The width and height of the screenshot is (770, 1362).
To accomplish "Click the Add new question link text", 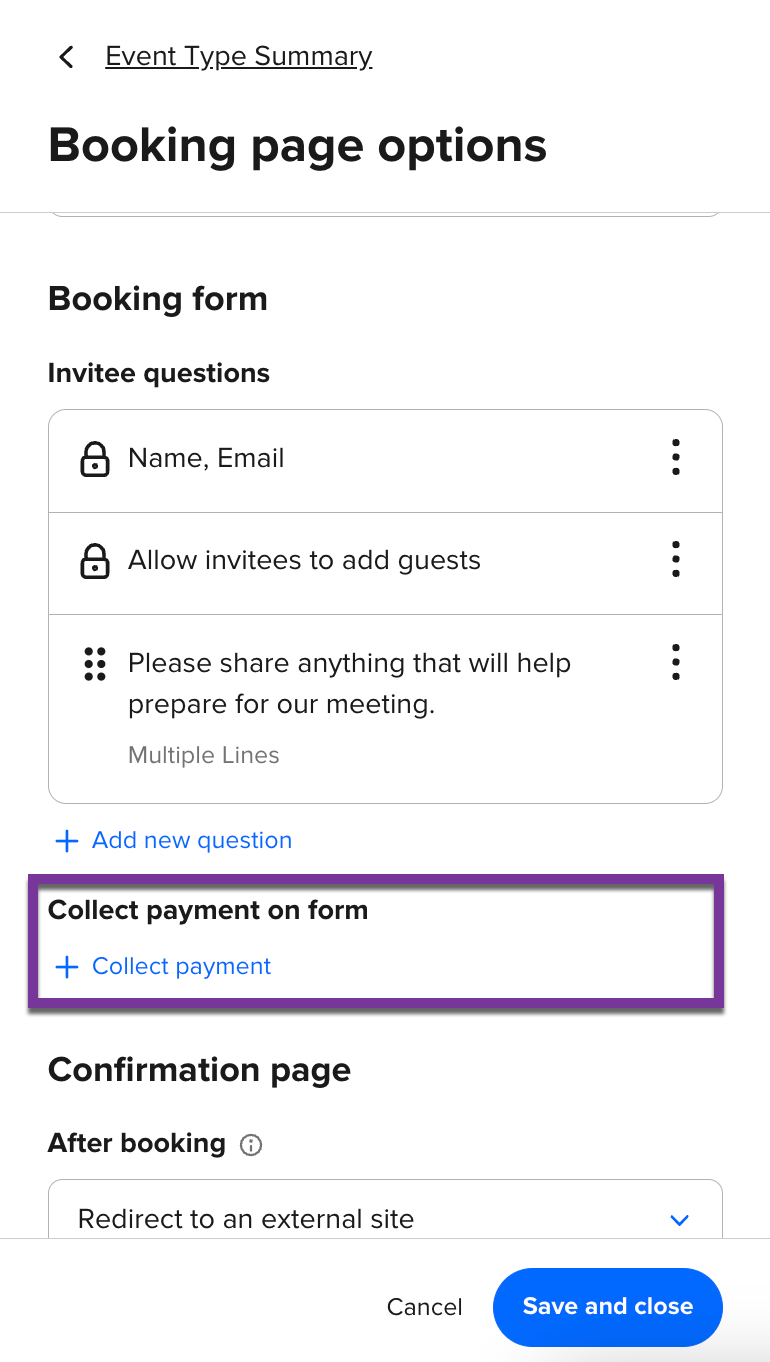I will (x=192, y=841).
